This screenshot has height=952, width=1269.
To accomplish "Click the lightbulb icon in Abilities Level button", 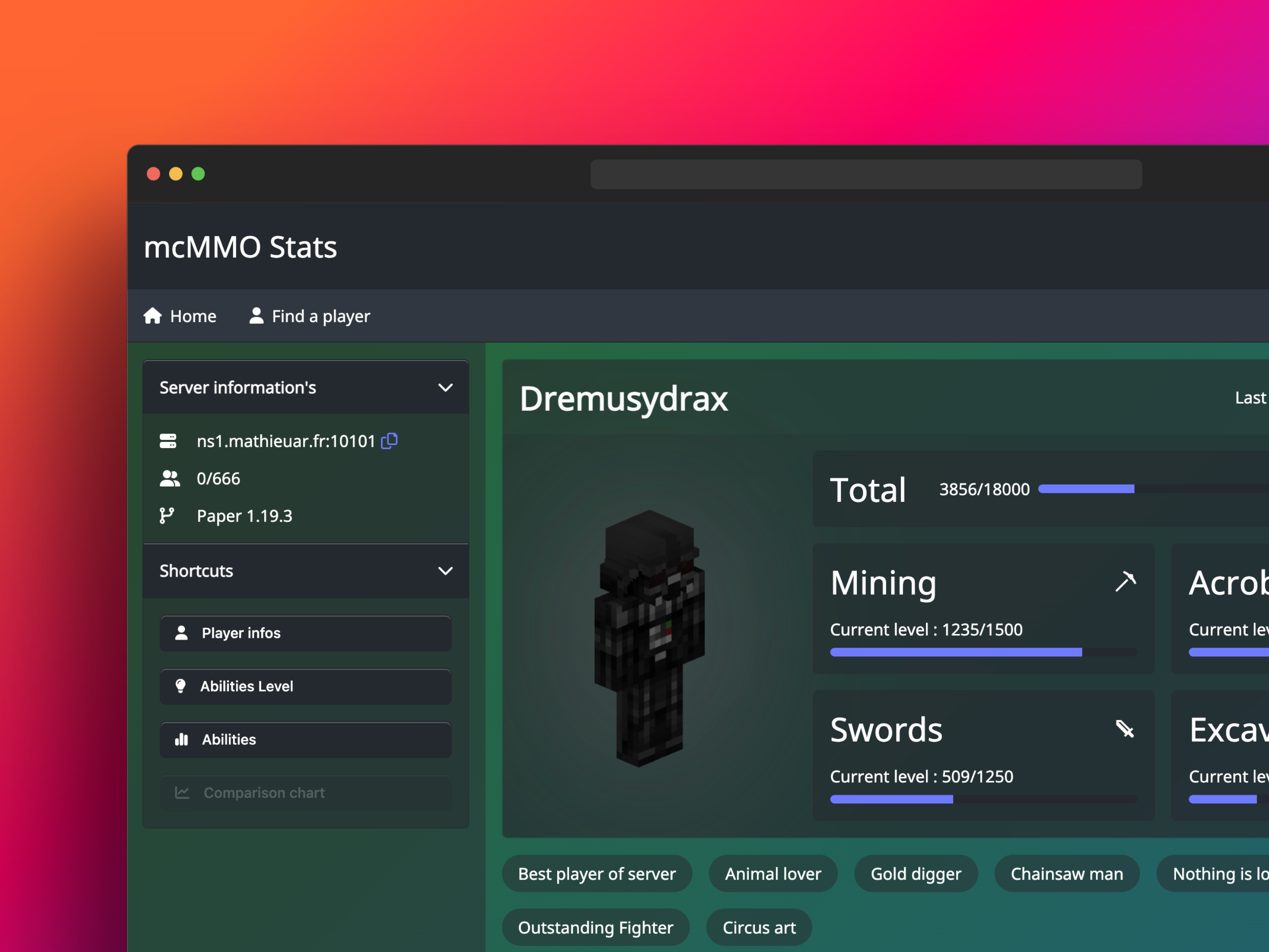I will 181,686.
